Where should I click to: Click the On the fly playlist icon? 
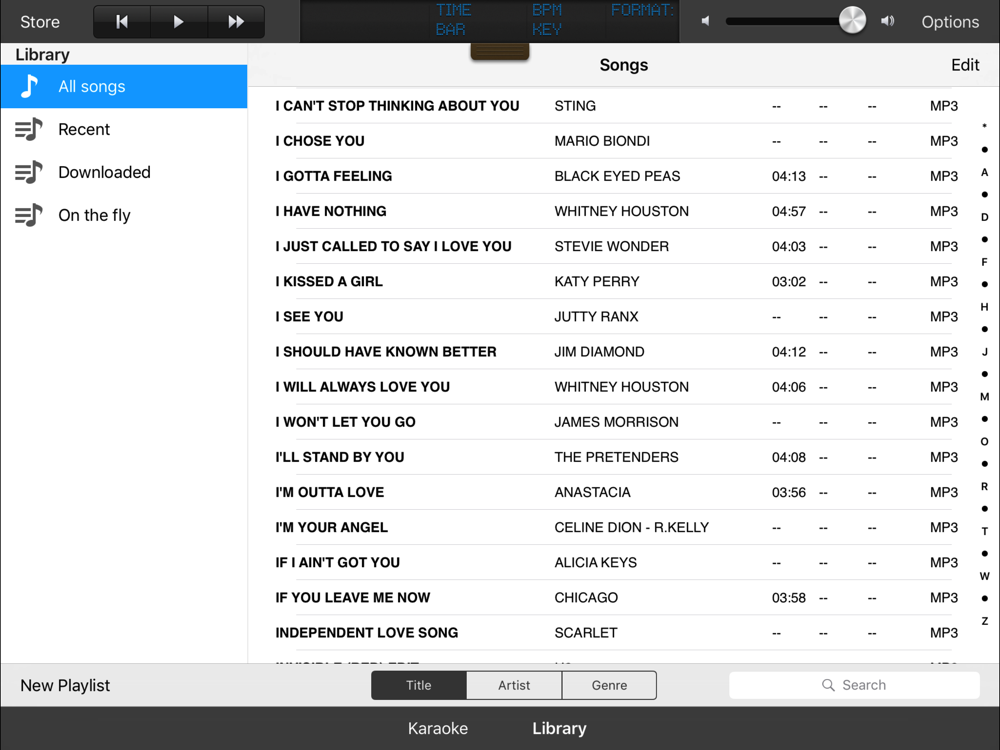tap(29, 215)
